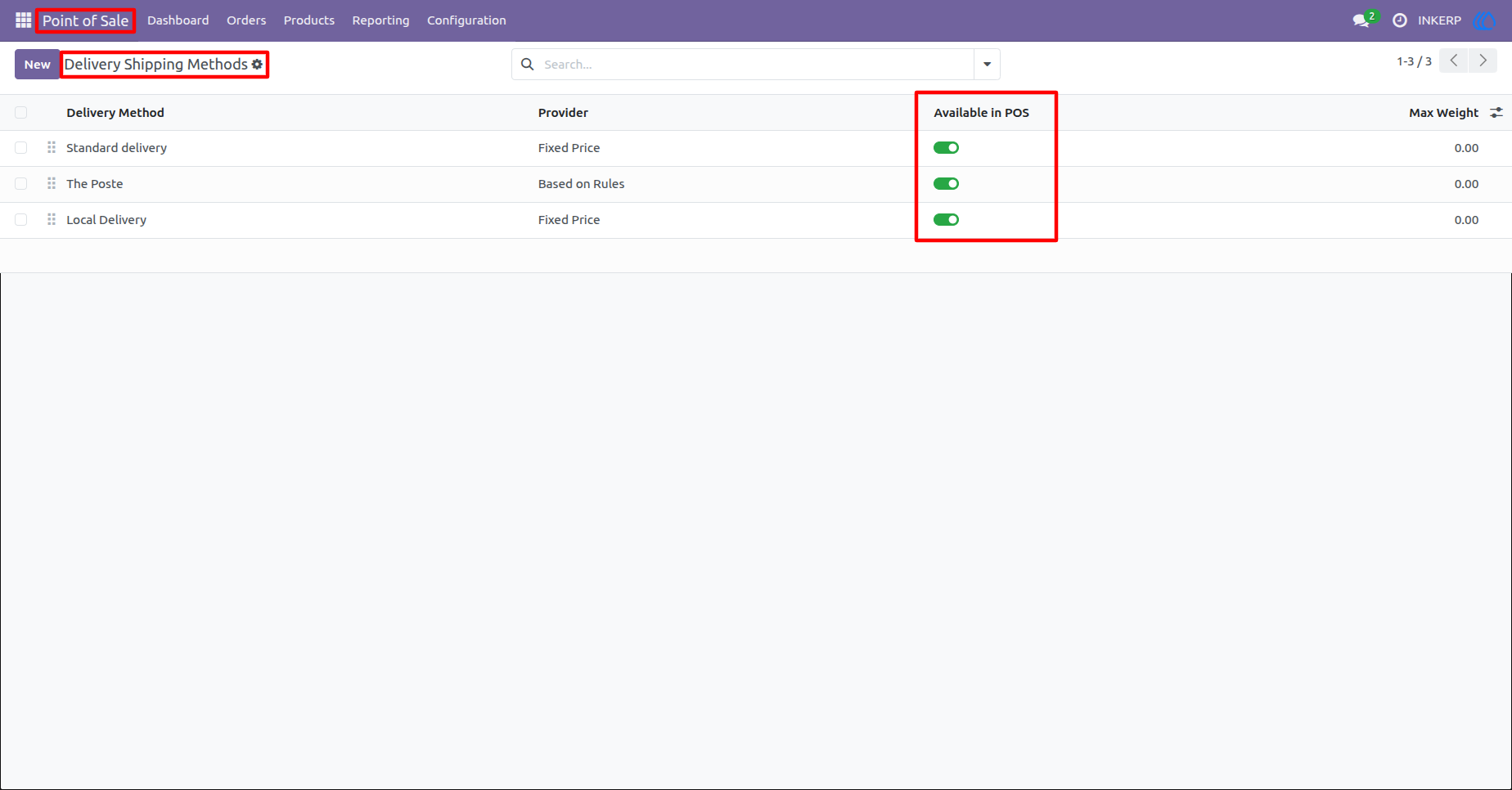Screen dimensions: 1512x790
Task: Create a New delivery method
Action: click(x=37, y=64)
